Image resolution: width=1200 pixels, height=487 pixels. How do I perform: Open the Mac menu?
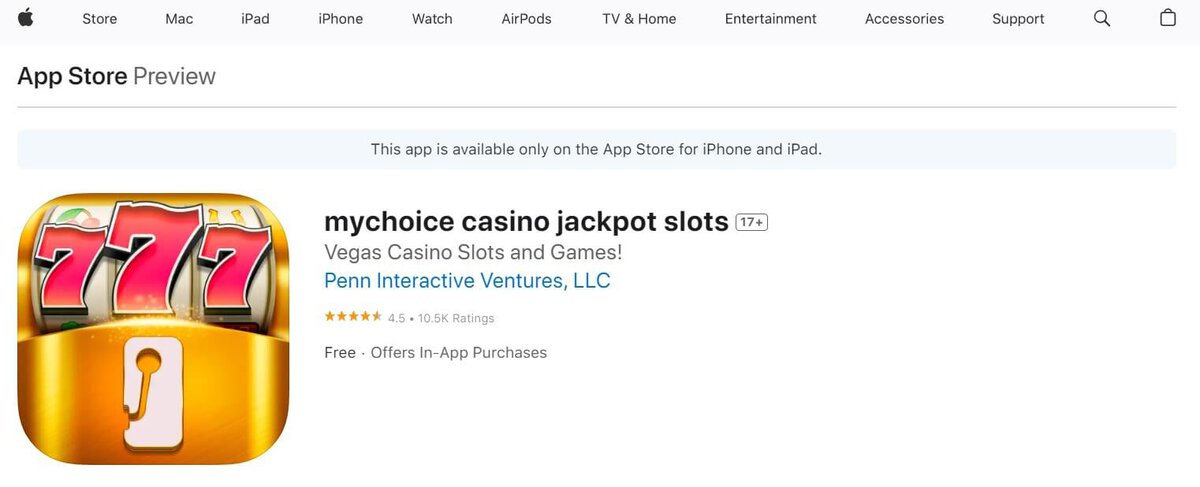coord(179,19)
